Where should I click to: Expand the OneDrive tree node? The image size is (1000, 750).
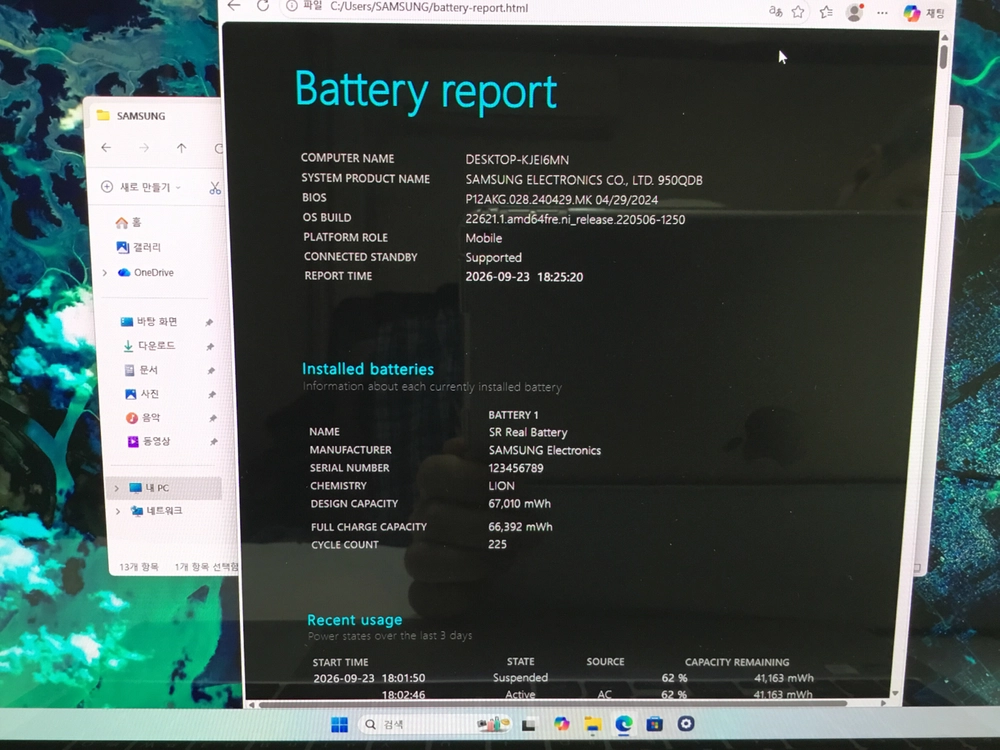click(105, 273)
